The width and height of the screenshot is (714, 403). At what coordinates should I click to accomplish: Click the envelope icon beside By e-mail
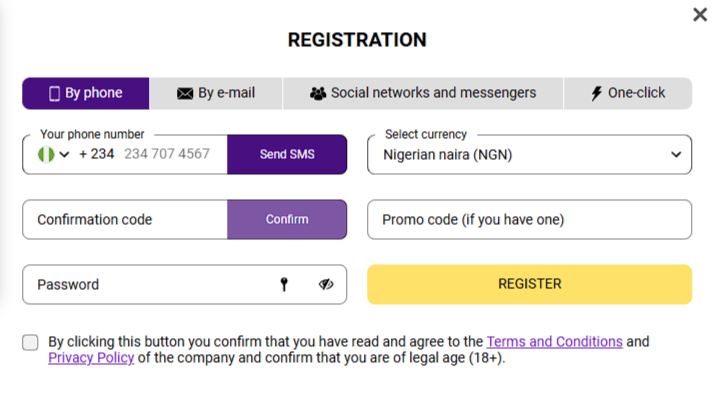(185, 93)
